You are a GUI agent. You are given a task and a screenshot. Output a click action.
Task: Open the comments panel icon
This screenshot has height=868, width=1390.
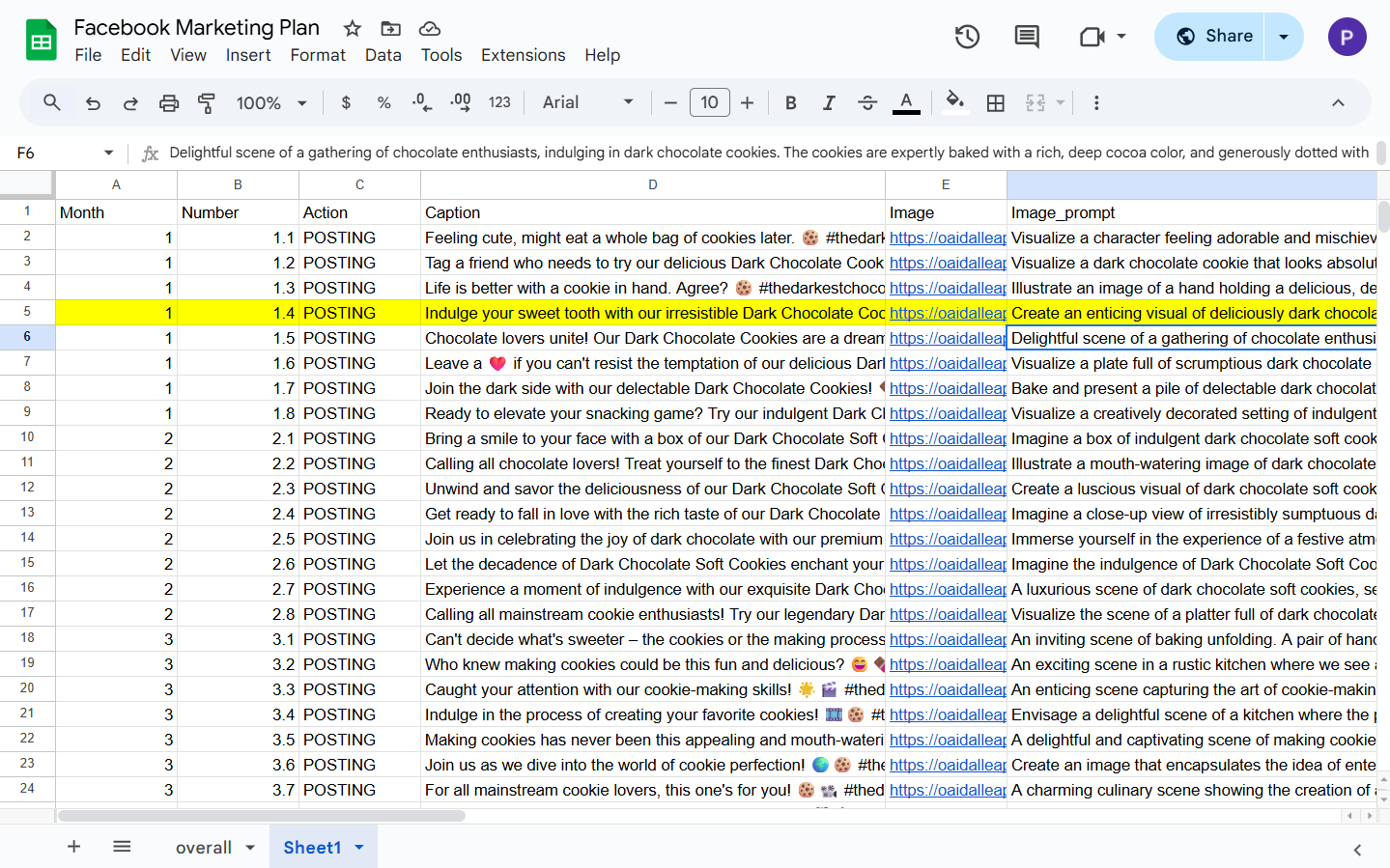tap(1027, 37)
